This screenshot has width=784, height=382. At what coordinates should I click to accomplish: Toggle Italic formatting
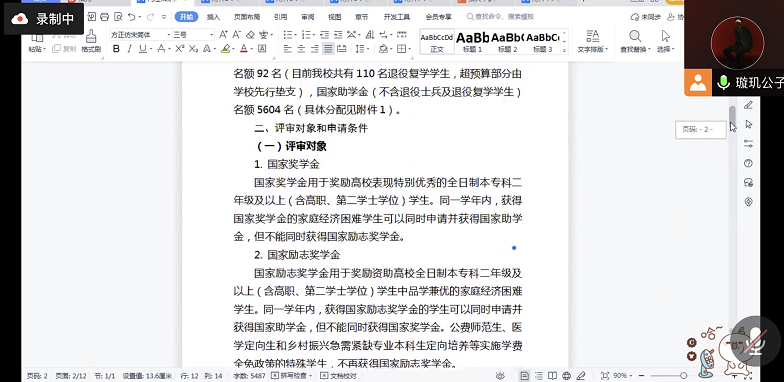pos(130,49)
